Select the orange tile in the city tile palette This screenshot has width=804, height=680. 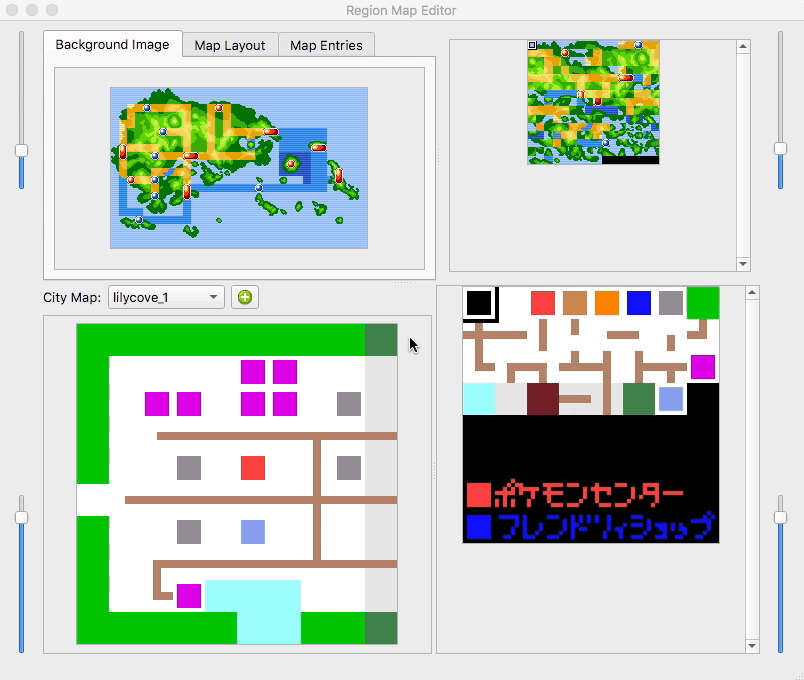607,303
